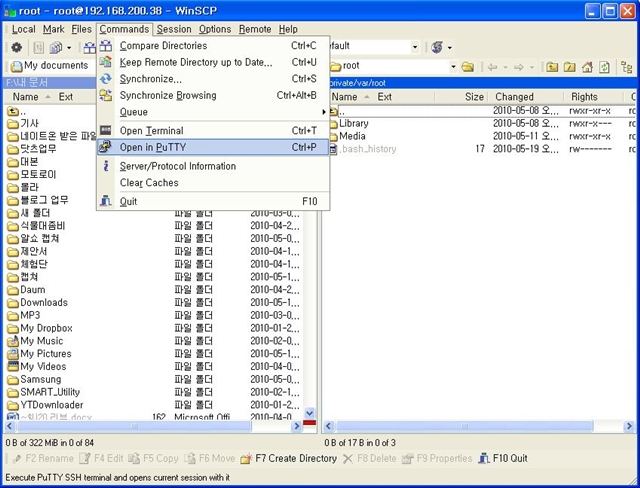This screenshot has height=488, width=640.
Task: Open dropdown arrow beside globe icon
Action: point(450,48)
